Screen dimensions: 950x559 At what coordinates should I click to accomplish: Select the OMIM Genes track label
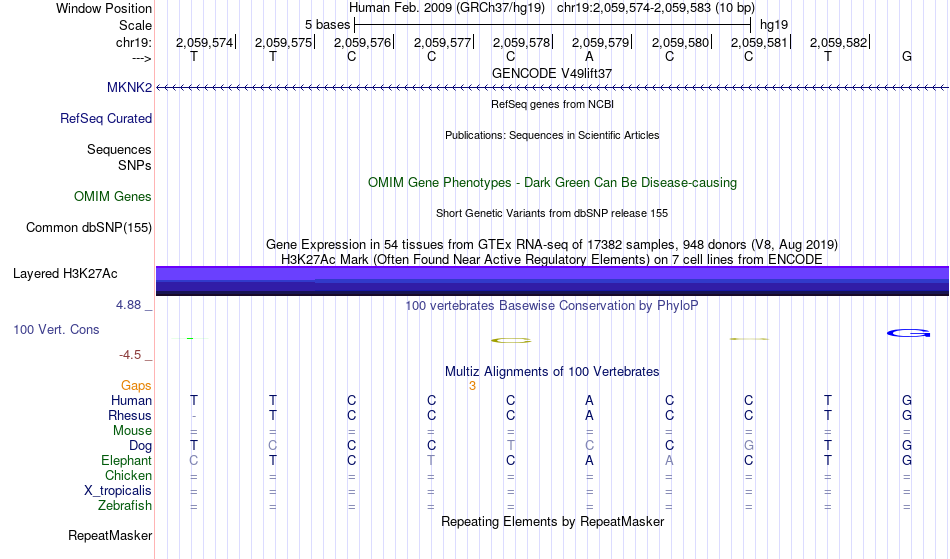click(x=112, y=196)
